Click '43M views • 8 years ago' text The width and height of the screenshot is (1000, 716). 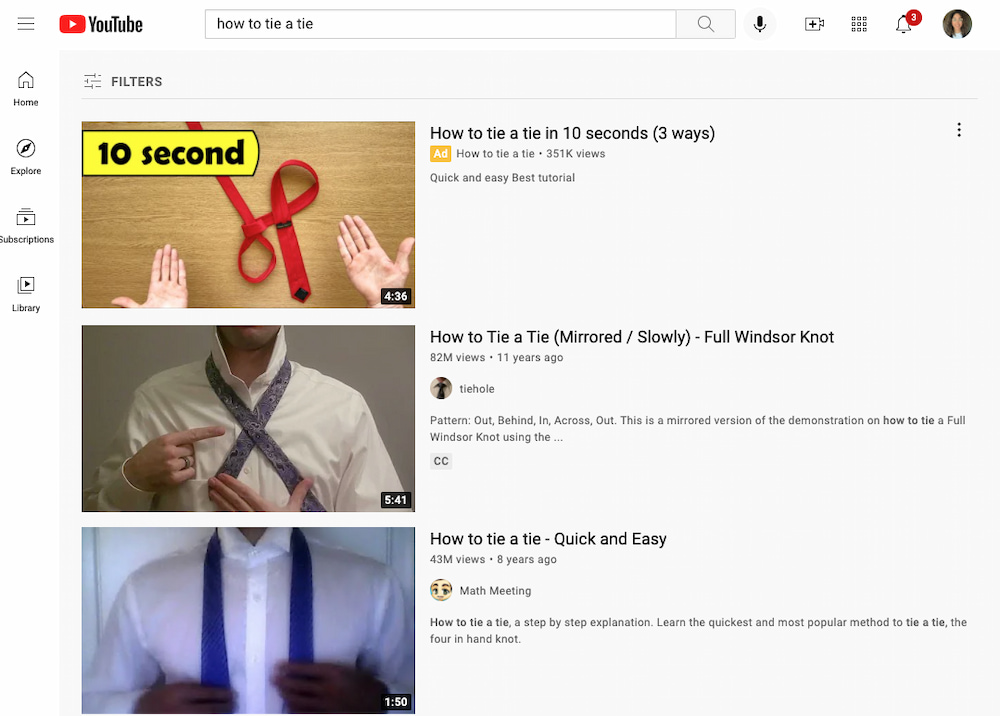[493, 559]
